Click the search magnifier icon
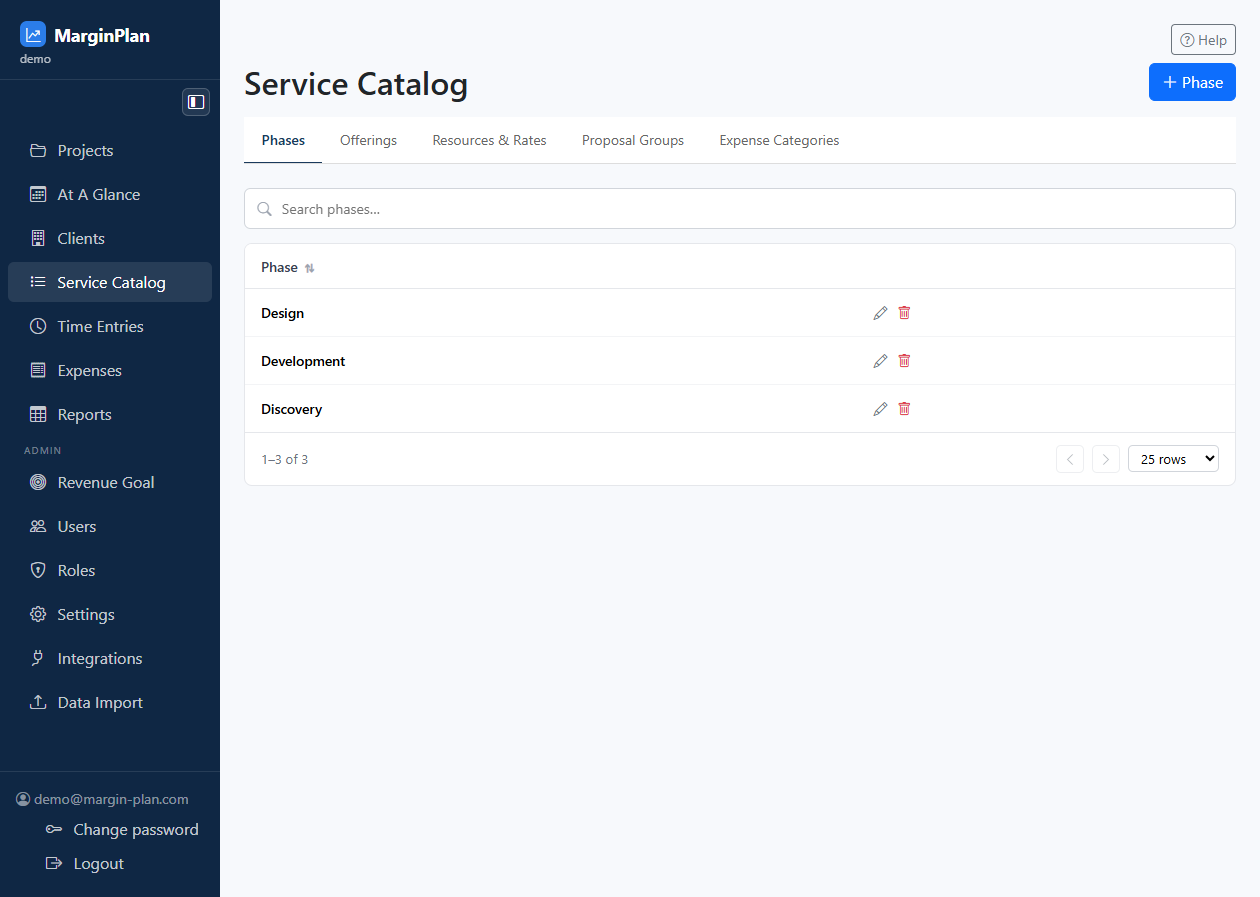This screenshot has height=897, width=1260. 265,209
